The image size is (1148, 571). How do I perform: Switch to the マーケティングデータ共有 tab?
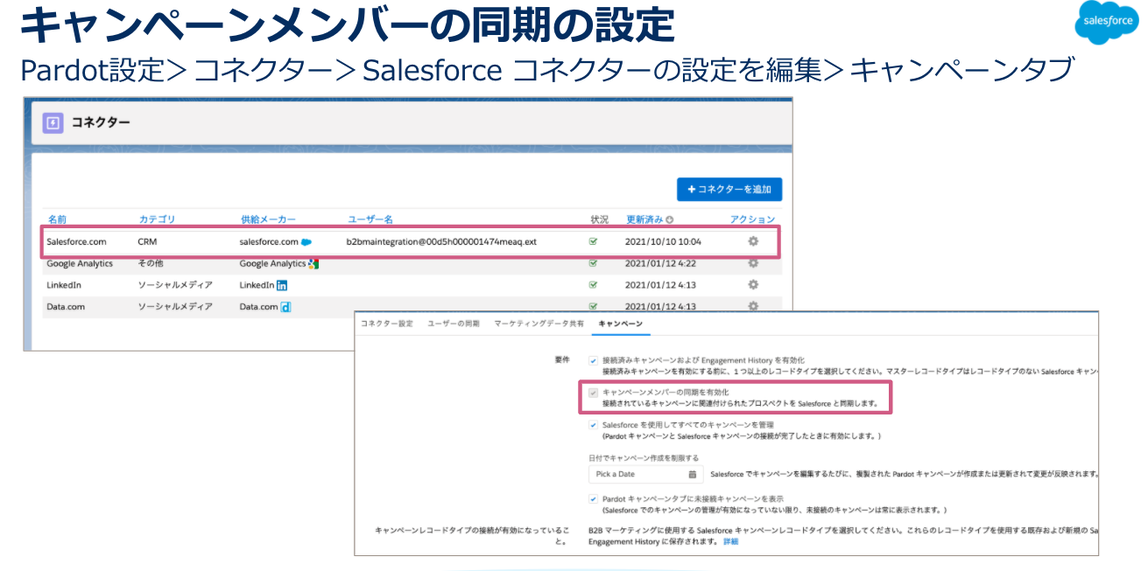(x=539, y=323)
